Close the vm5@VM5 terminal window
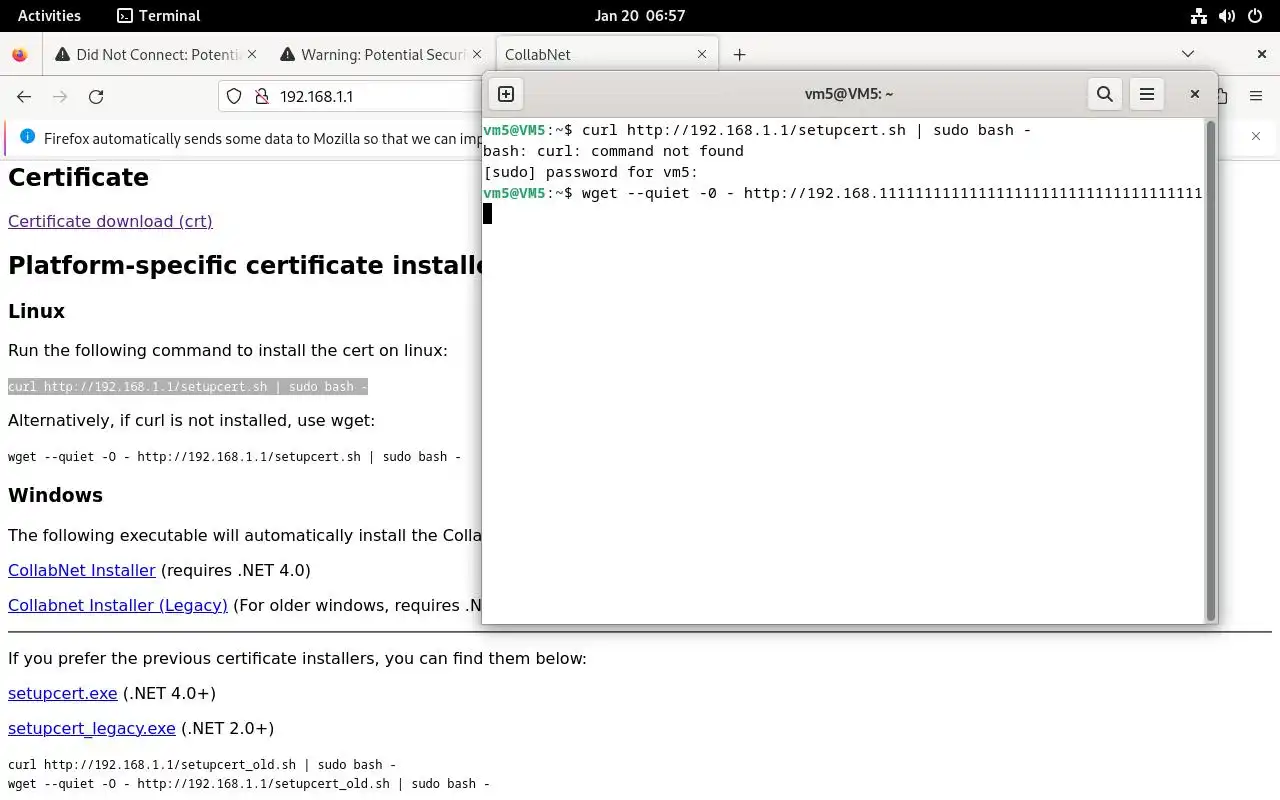This screenshot has height=800, width=1280. click(1194, 94)
